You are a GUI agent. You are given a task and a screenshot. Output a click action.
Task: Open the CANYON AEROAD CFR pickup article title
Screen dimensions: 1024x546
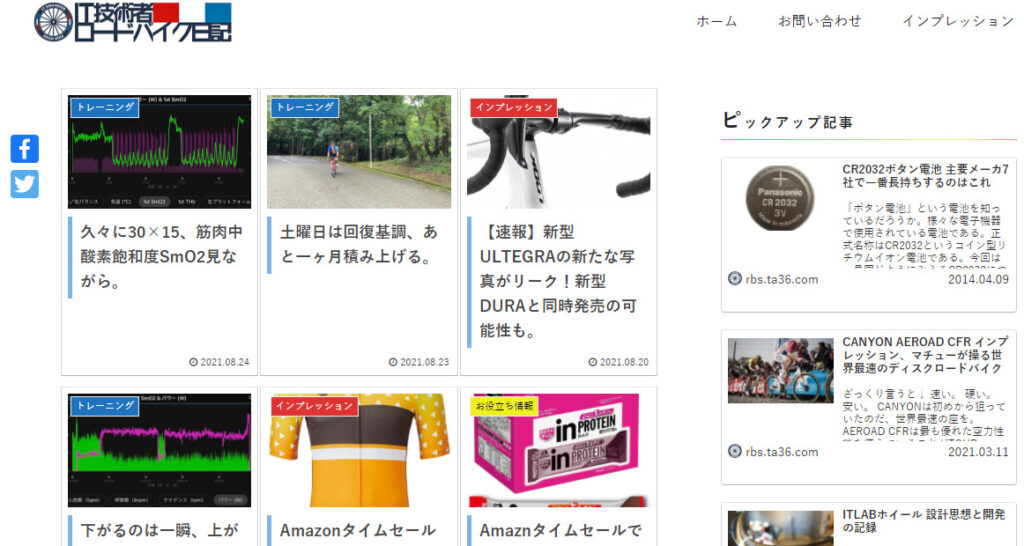[925, 355]
